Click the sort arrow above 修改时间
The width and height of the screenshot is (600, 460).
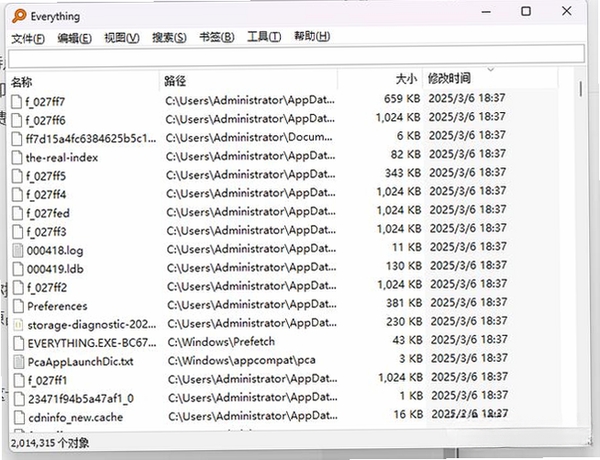[x=491, y=70]
